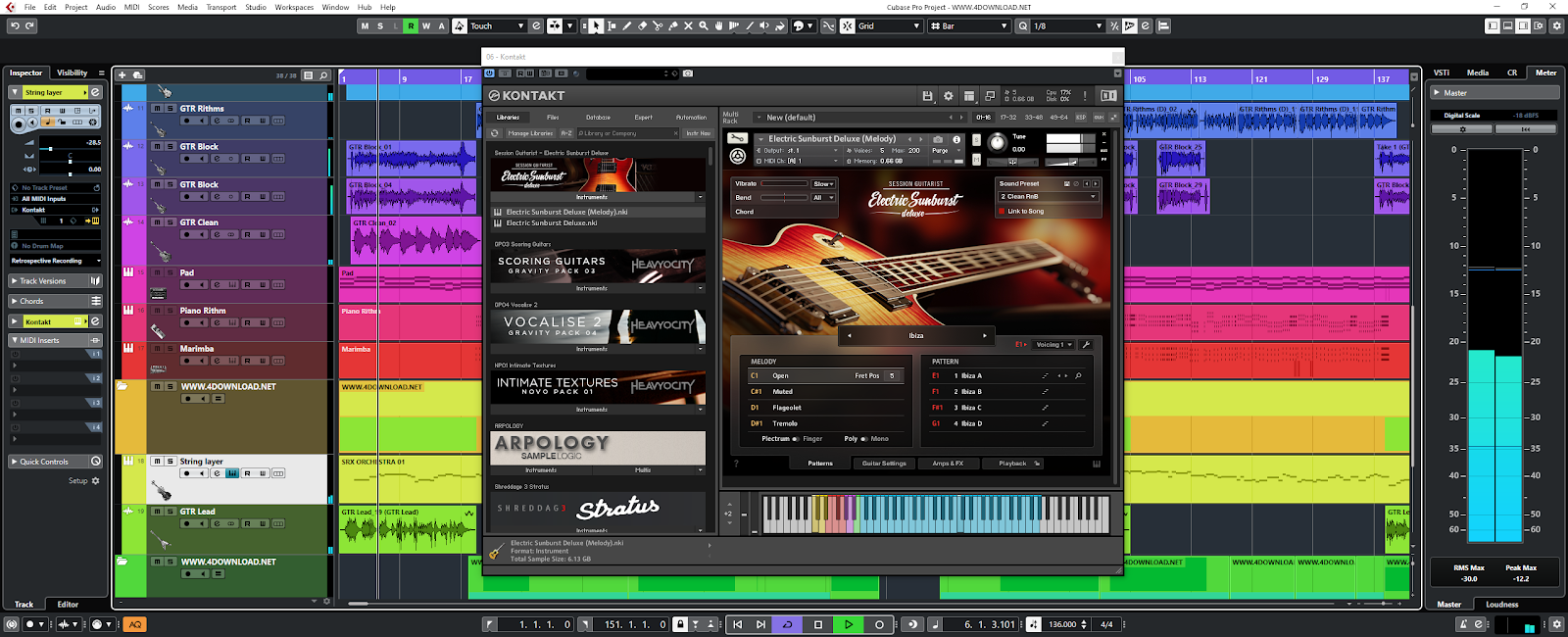Open Grid snap type dropdown
This screenshot has height=637, width=1568.
pos(890,25)
